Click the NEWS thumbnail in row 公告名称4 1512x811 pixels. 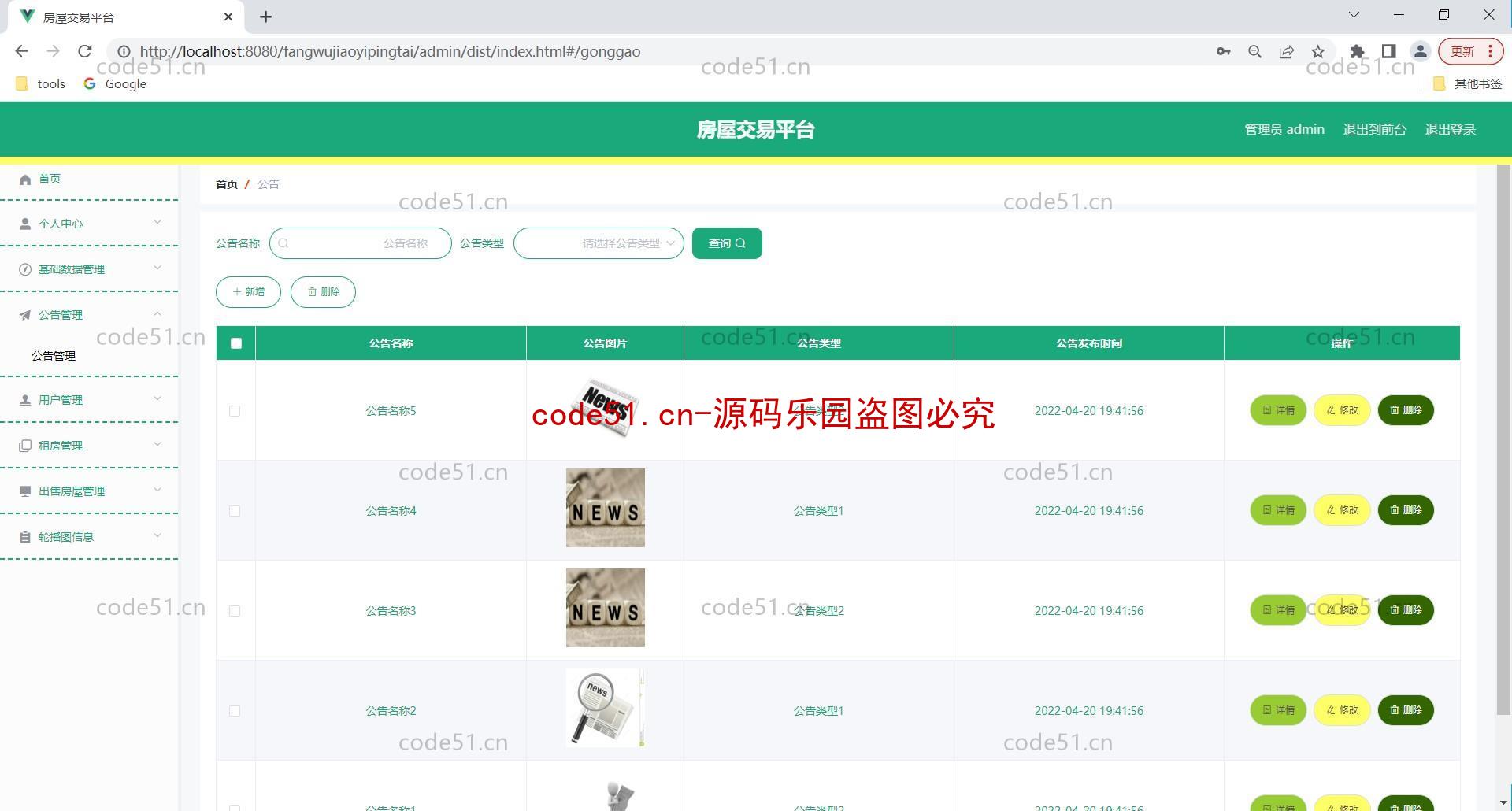(605, 508)
